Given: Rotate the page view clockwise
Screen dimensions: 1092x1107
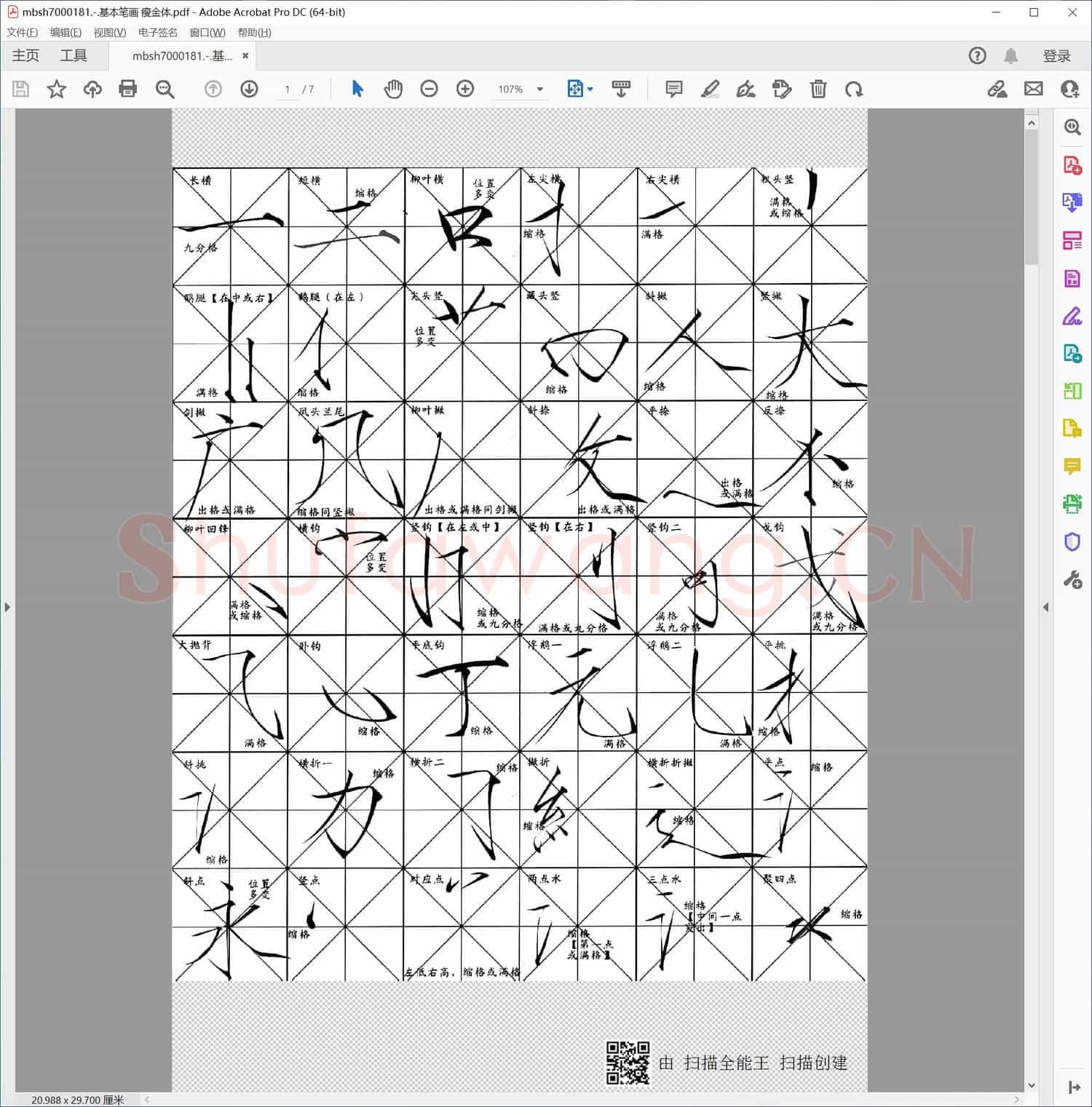Looking at the screenshot, I should [854, 89].
